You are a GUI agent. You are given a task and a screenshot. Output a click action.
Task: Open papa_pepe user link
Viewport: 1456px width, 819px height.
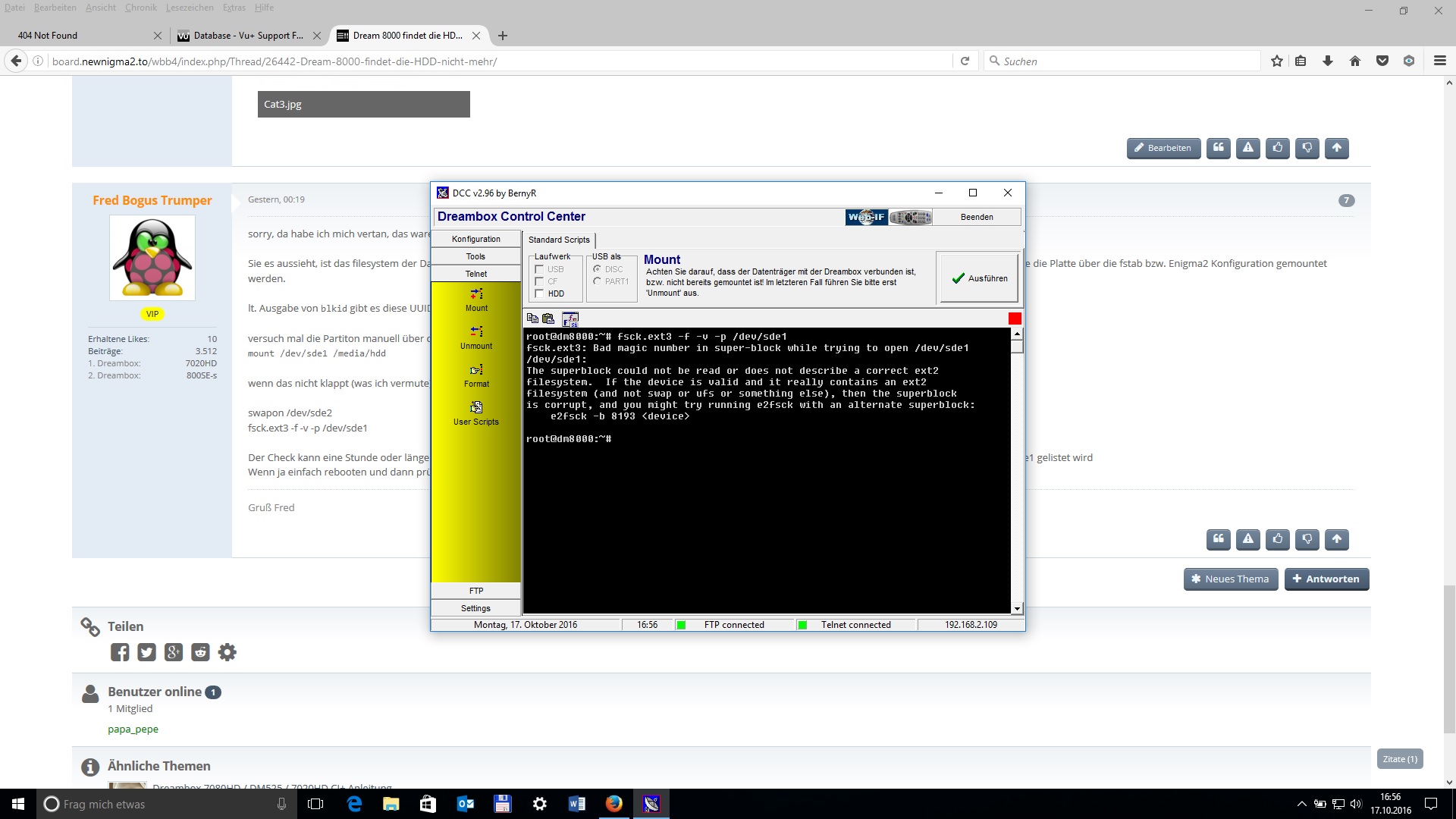[133, 729]
